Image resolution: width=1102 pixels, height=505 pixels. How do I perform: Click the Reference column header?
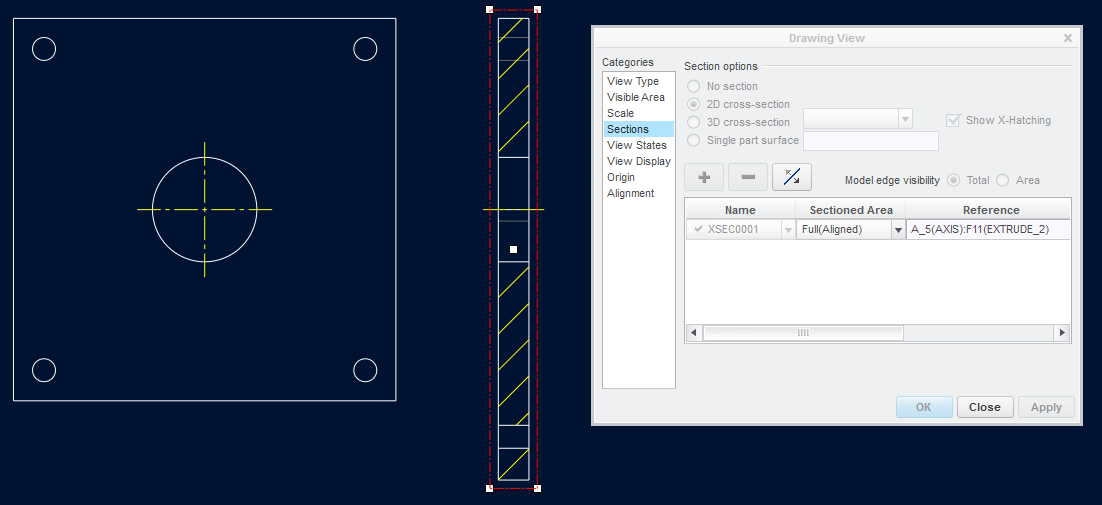coord(990,210)
